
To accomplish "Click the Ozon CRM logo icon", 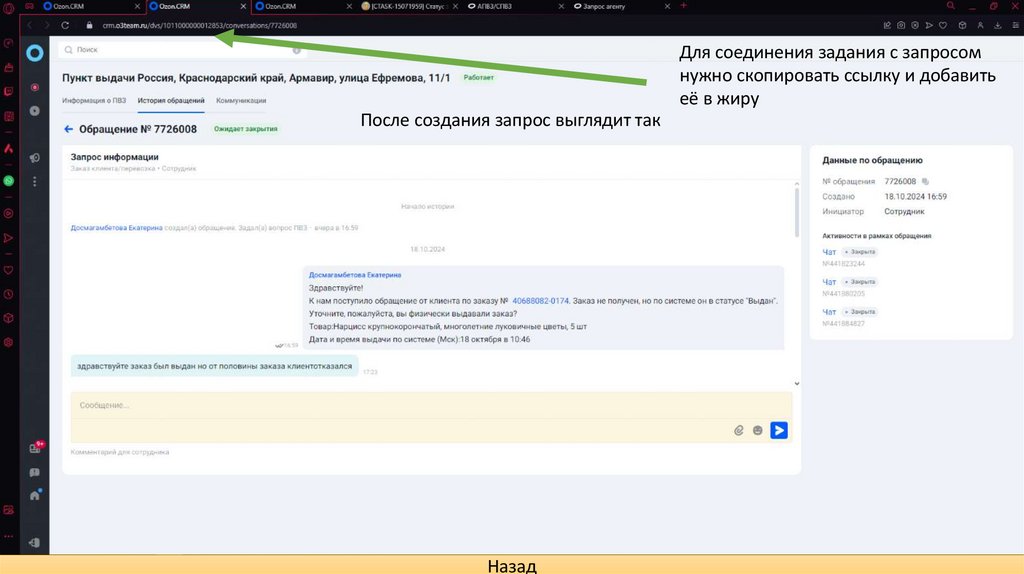I will pyautogui.click(x=35, y=53).
